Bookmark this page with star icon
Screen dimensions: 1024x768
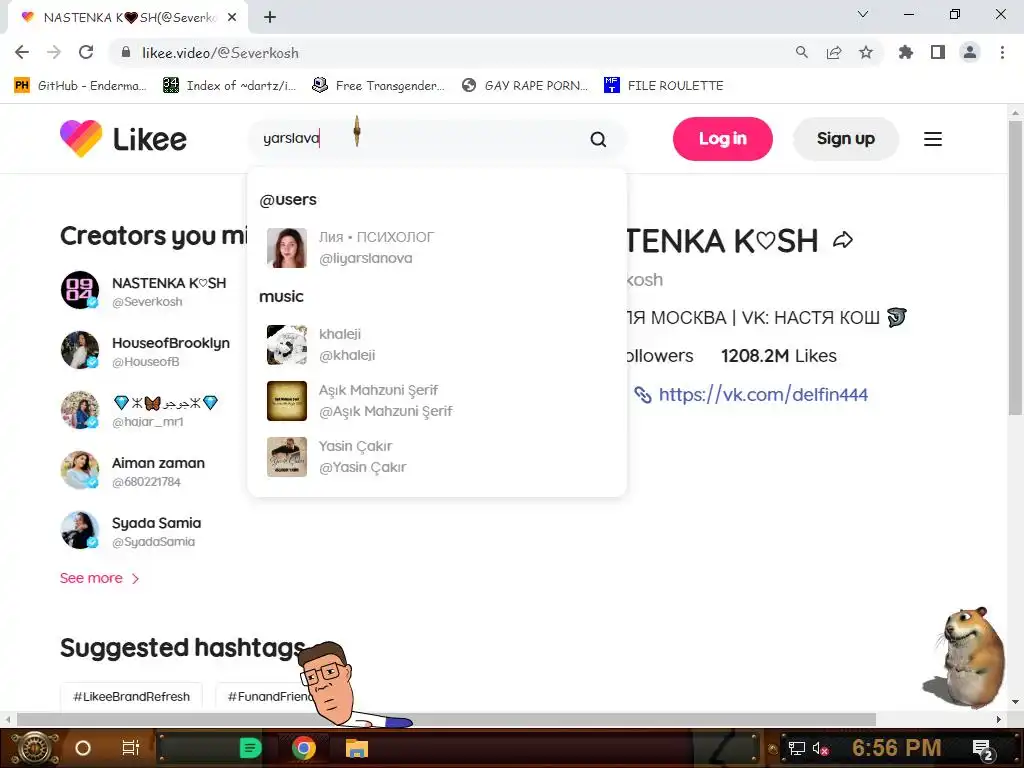click(x=866, y=52)
